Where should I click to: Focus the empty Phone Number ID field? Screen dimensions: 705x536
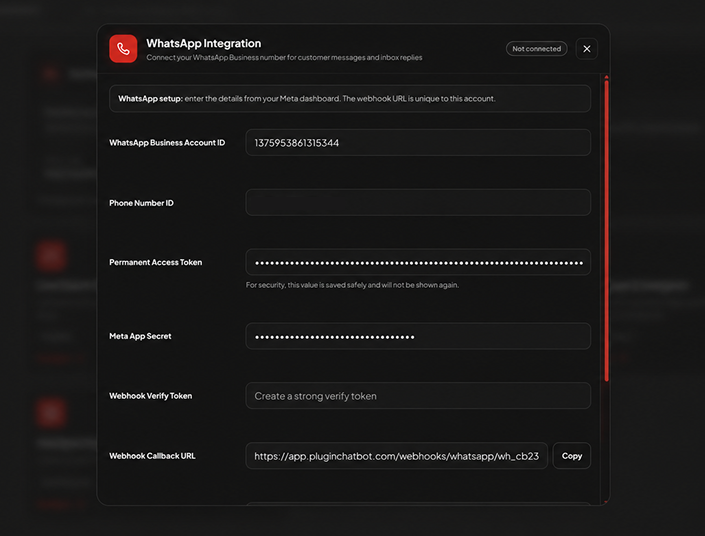(418, 202)
